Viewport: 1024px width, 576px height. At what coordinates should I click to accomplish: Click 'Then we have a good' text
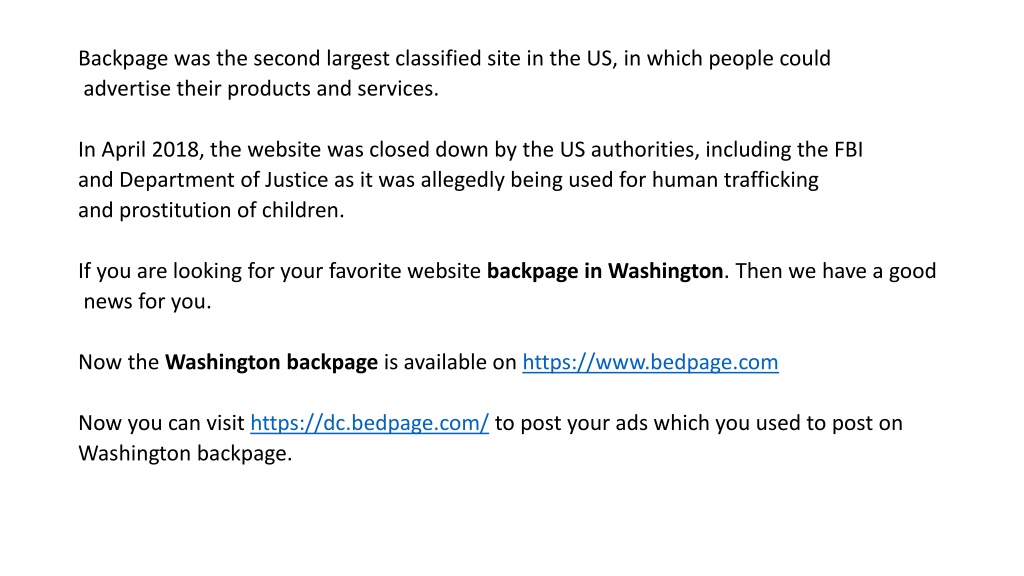pyautogui.click(x=836, y=271)
